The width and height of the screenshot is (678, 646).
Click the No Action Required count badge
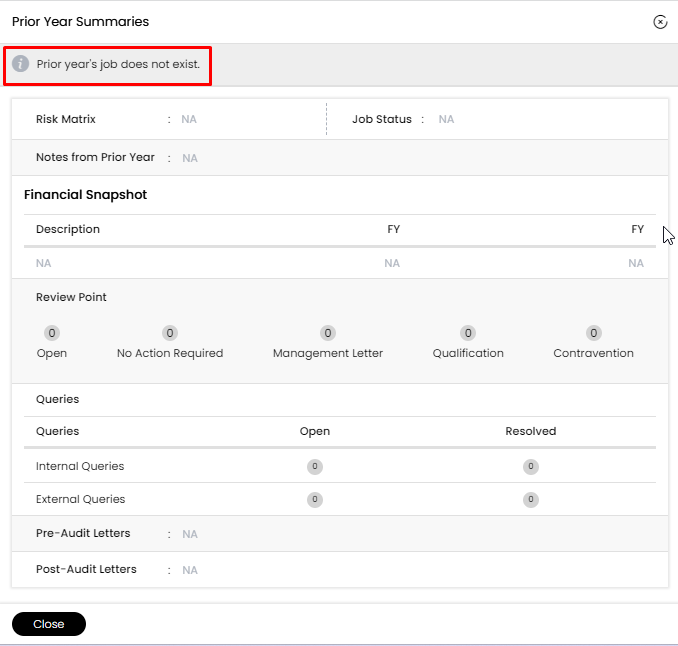[170, 333]
